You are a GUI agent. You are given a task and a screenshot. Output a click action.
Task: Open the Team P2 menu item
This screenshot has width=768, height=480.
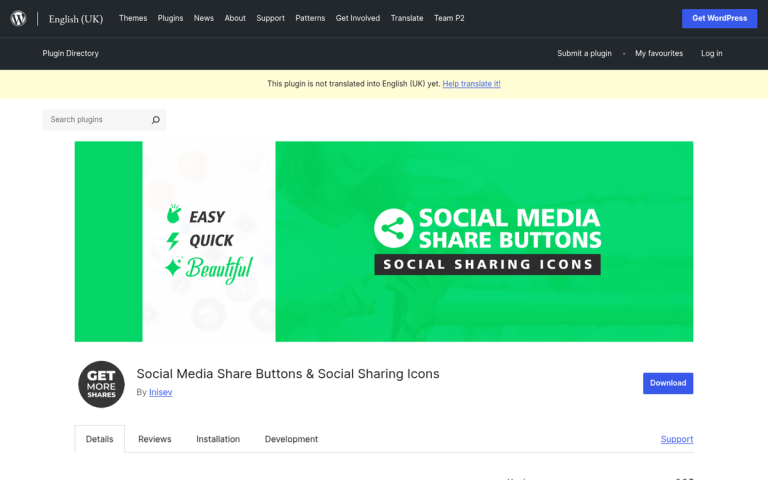pos(449,18)
